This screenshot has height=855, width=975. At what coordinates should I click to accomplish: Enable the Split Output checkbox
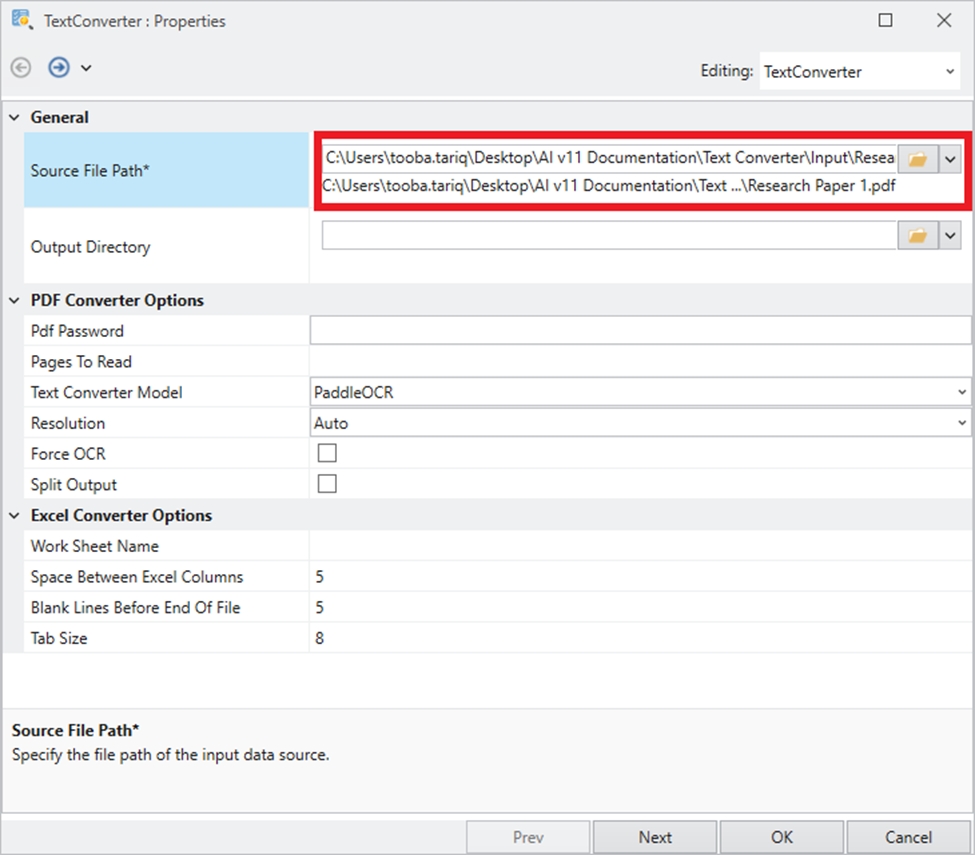coord(327,484)
